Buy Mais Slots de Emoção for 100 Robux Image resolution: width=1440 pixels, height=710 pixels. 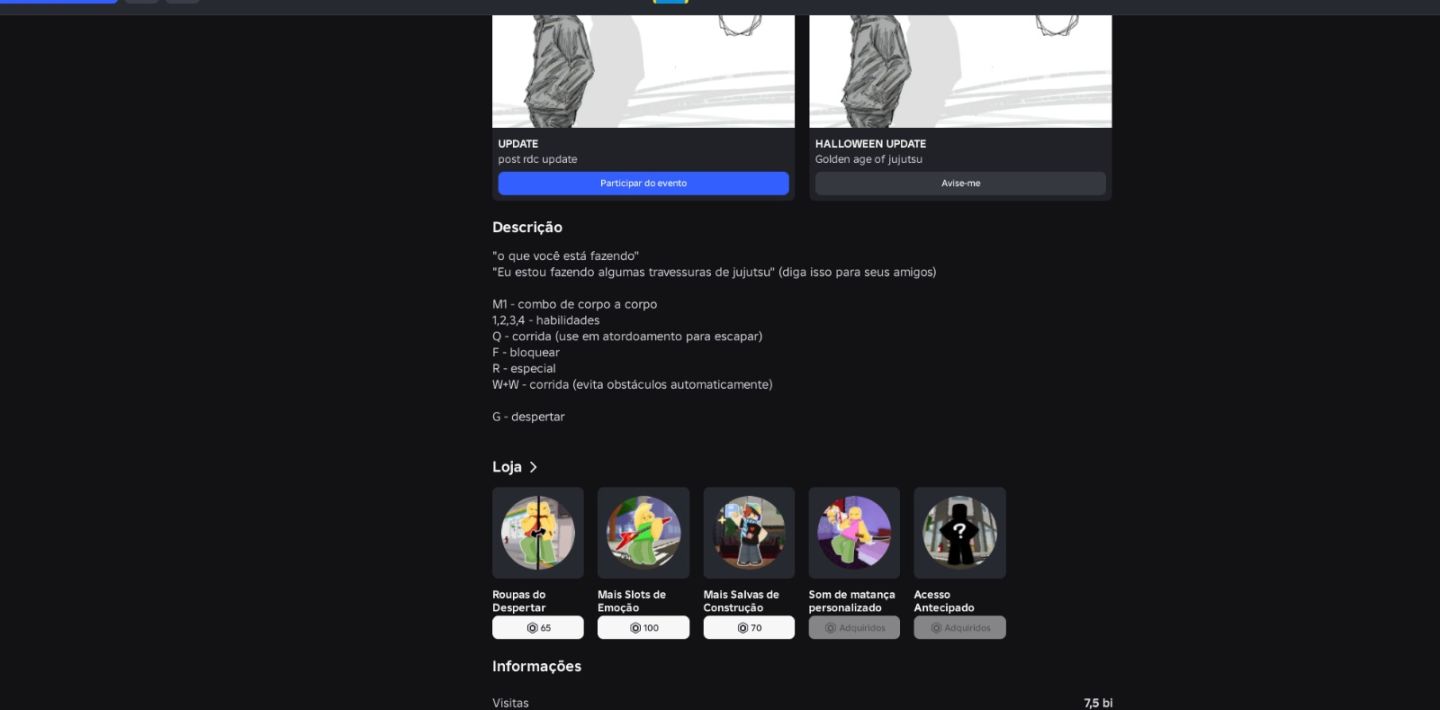pos(643,628)
